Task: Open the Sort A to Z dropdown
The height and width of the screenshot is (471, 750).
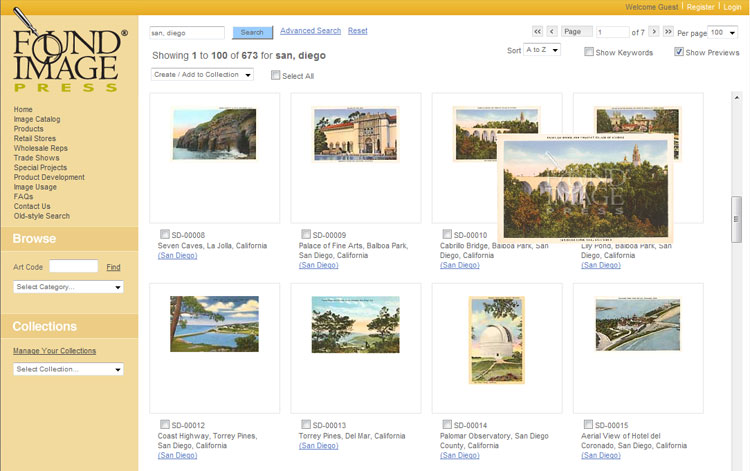Action: (542, 50)
